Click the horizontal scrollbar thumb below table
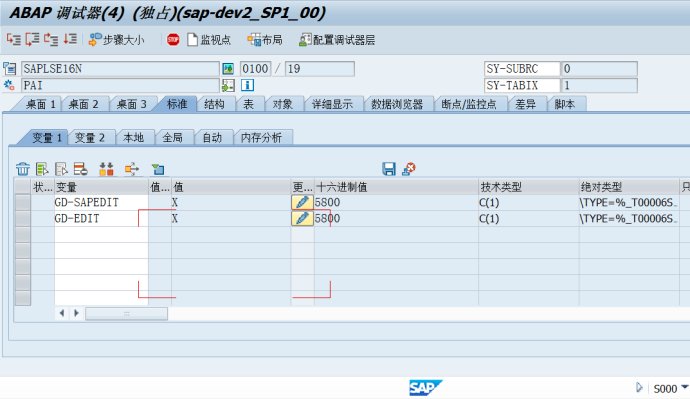 (126, 314)
